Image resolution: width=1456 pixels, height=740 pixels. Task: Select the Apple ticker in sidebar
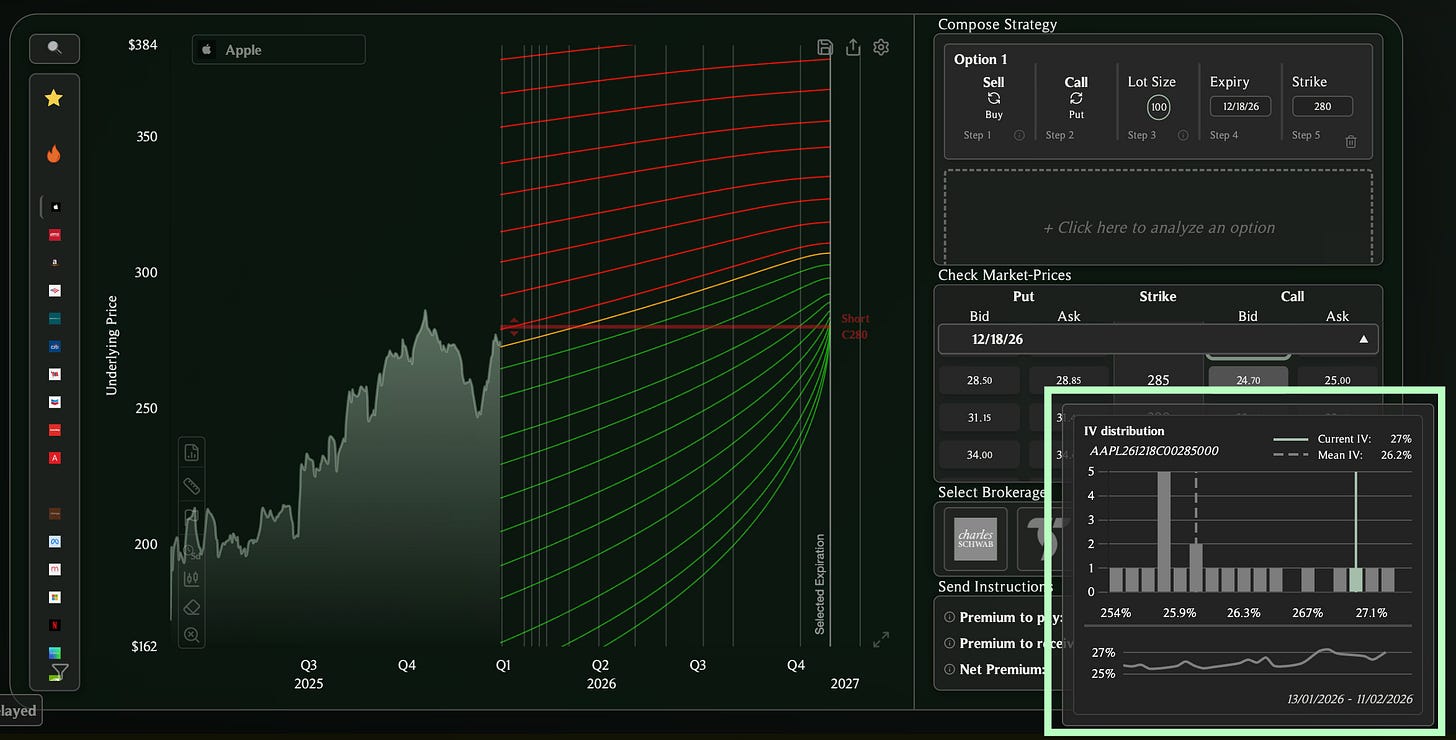point(55,207)
